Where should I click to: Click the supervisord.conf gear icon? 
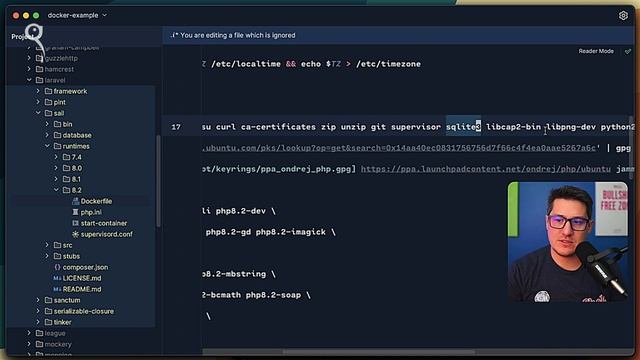76,234
